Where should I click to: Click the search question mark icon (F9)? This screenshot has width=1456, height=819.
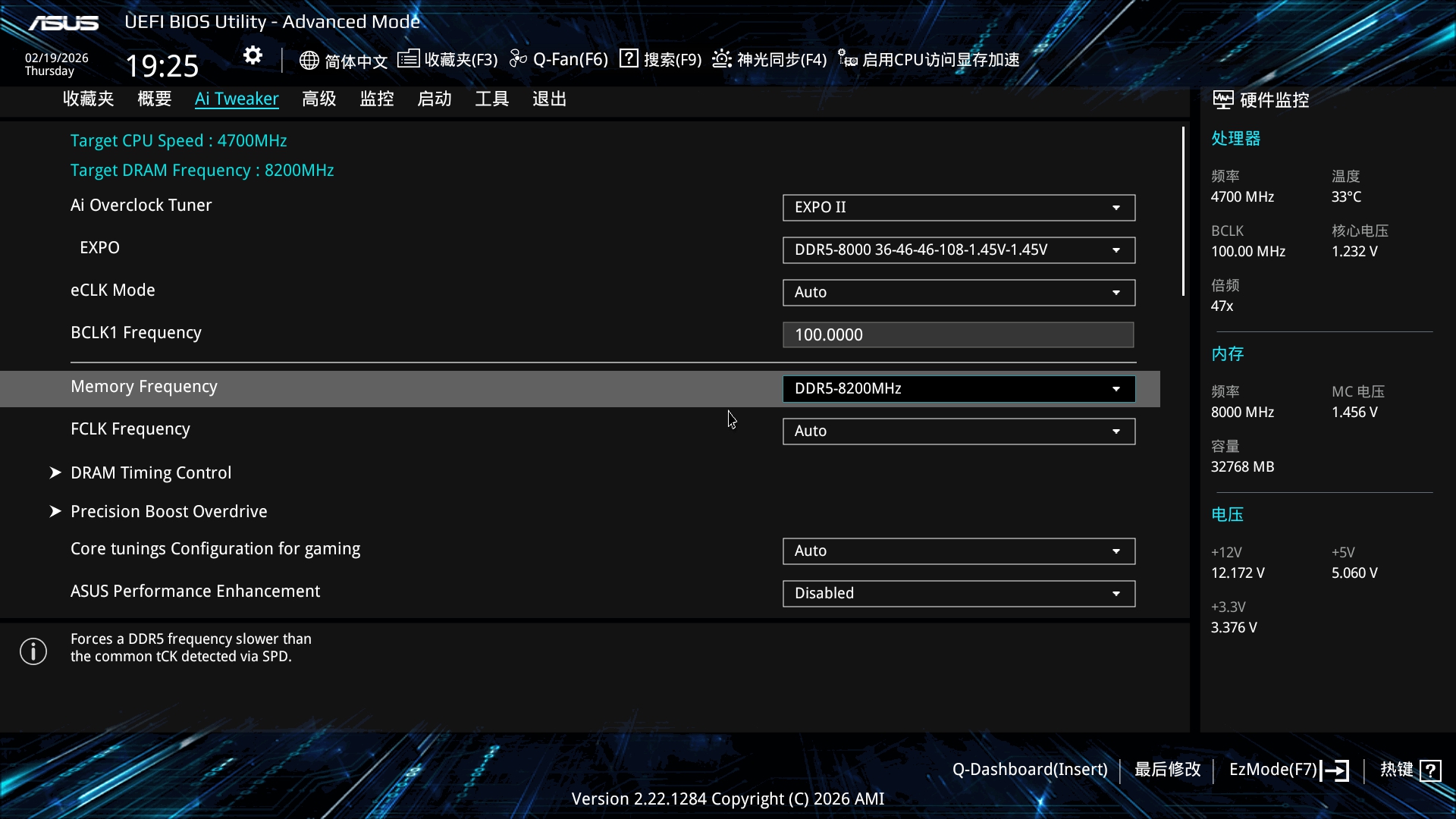pos(629,58)
